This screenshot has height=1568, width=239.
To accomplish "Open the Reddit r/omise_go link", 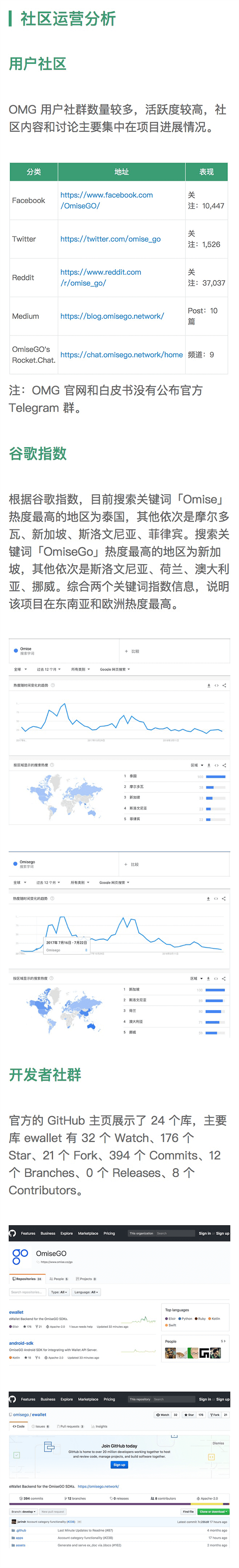I will tap(100, 278).
